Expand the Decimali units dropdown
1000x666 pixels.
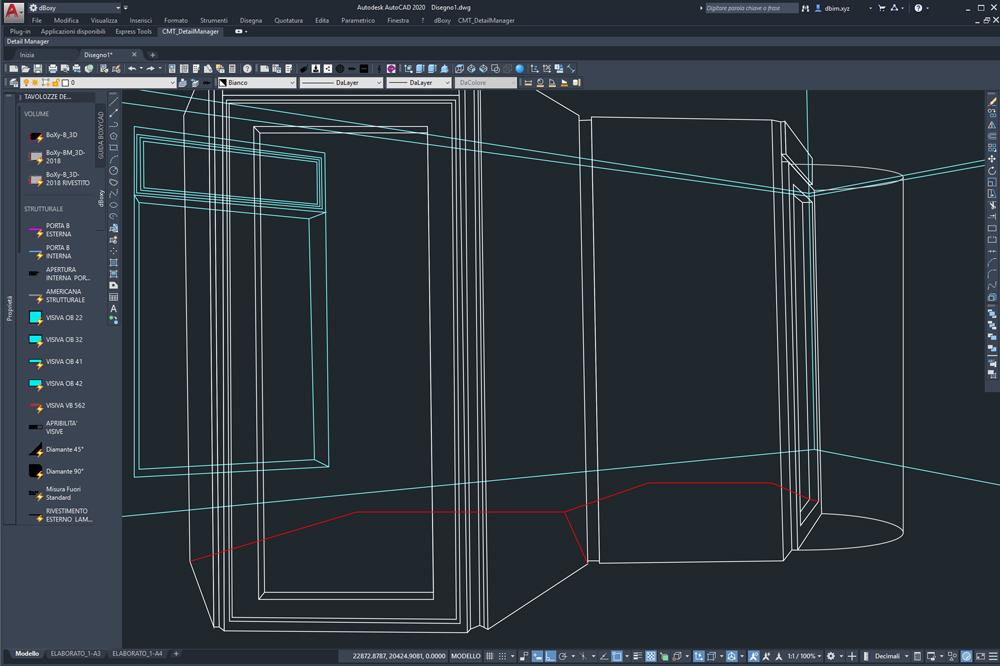(x=892, y=656)
